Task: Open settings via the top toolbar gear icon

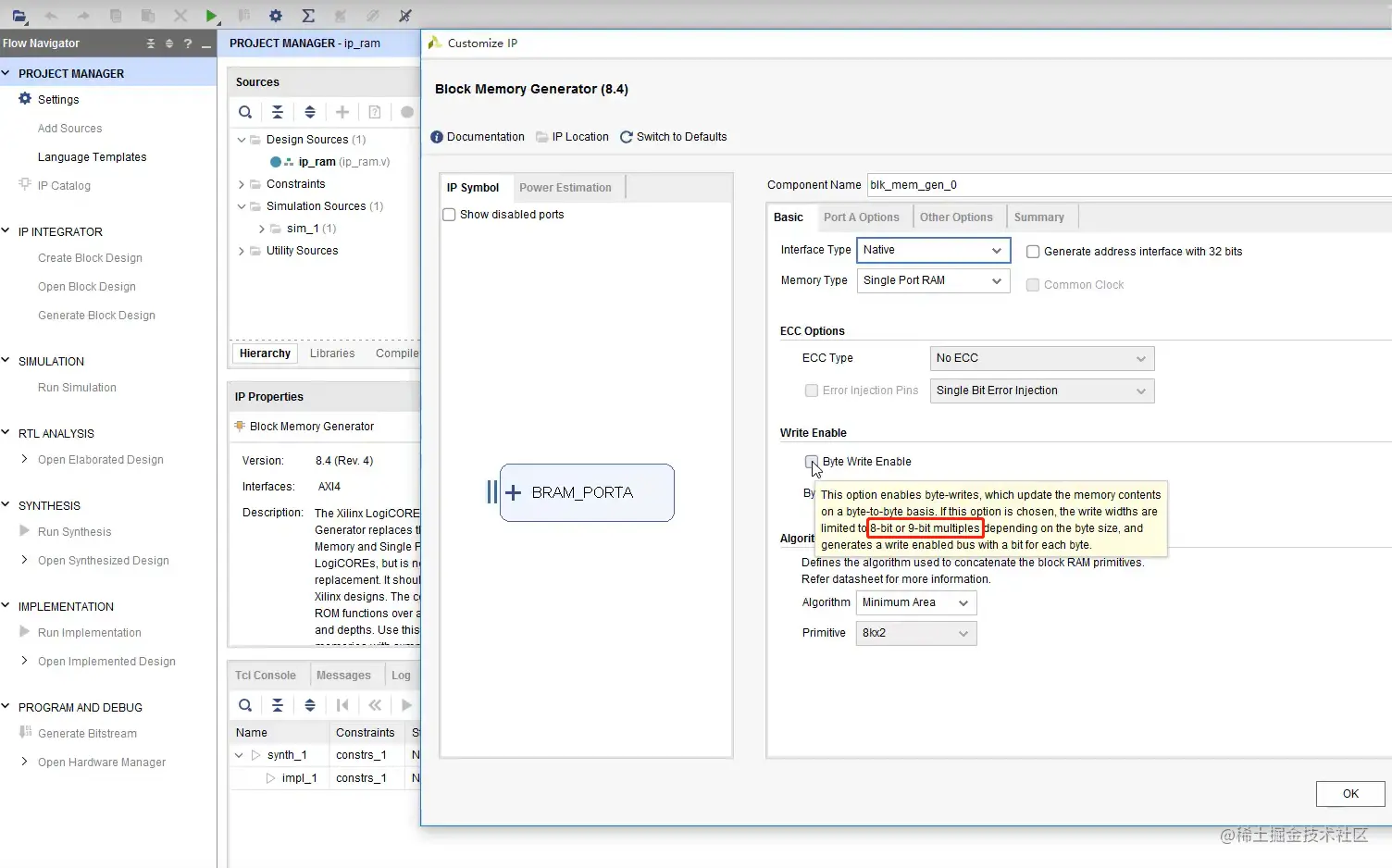Action: pyautogui.click(x=275, y=16)
